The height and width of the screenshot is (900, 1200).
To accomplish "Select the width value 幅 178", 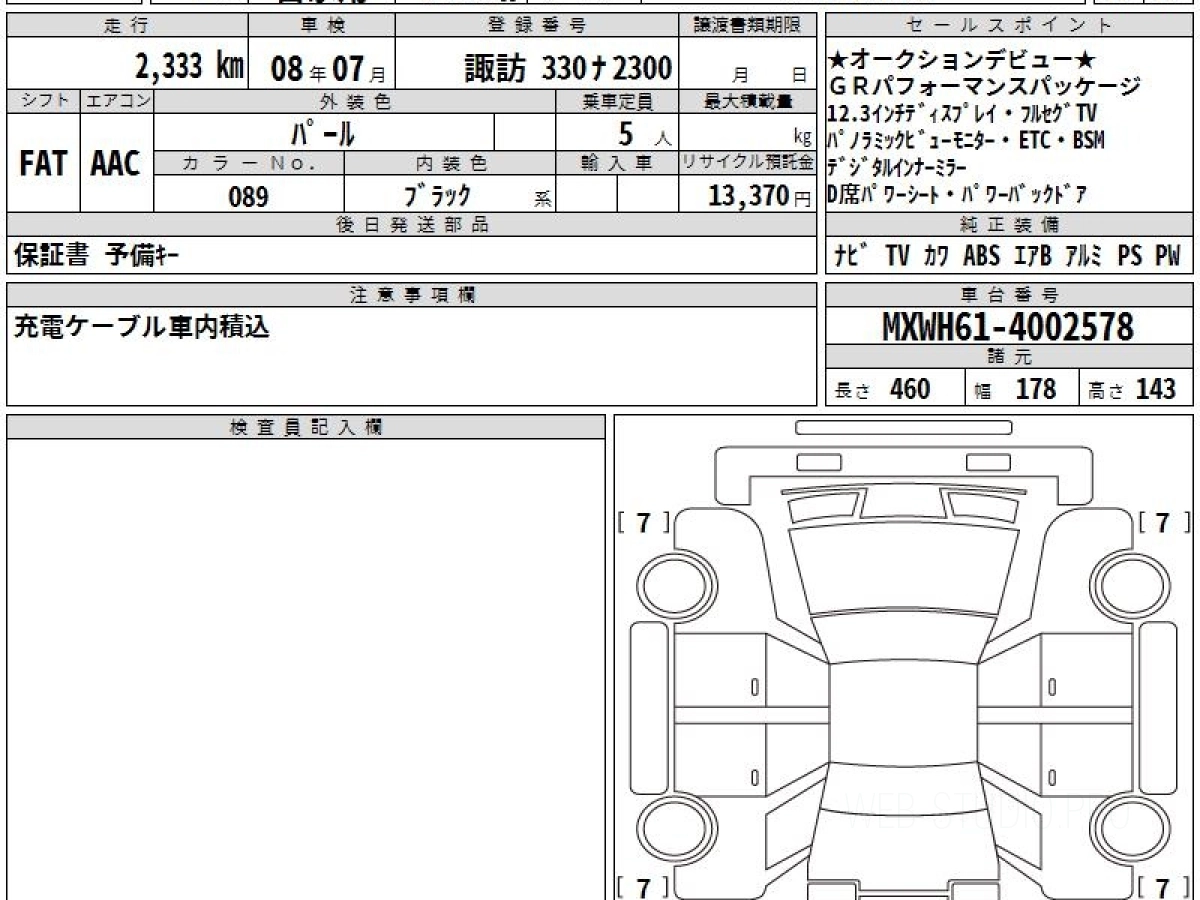I will point(1015,389).
